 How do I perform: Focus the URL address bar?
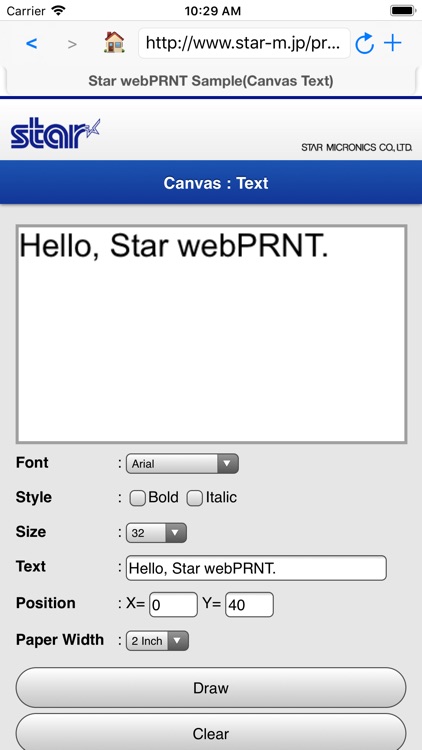tap(244, 44)
